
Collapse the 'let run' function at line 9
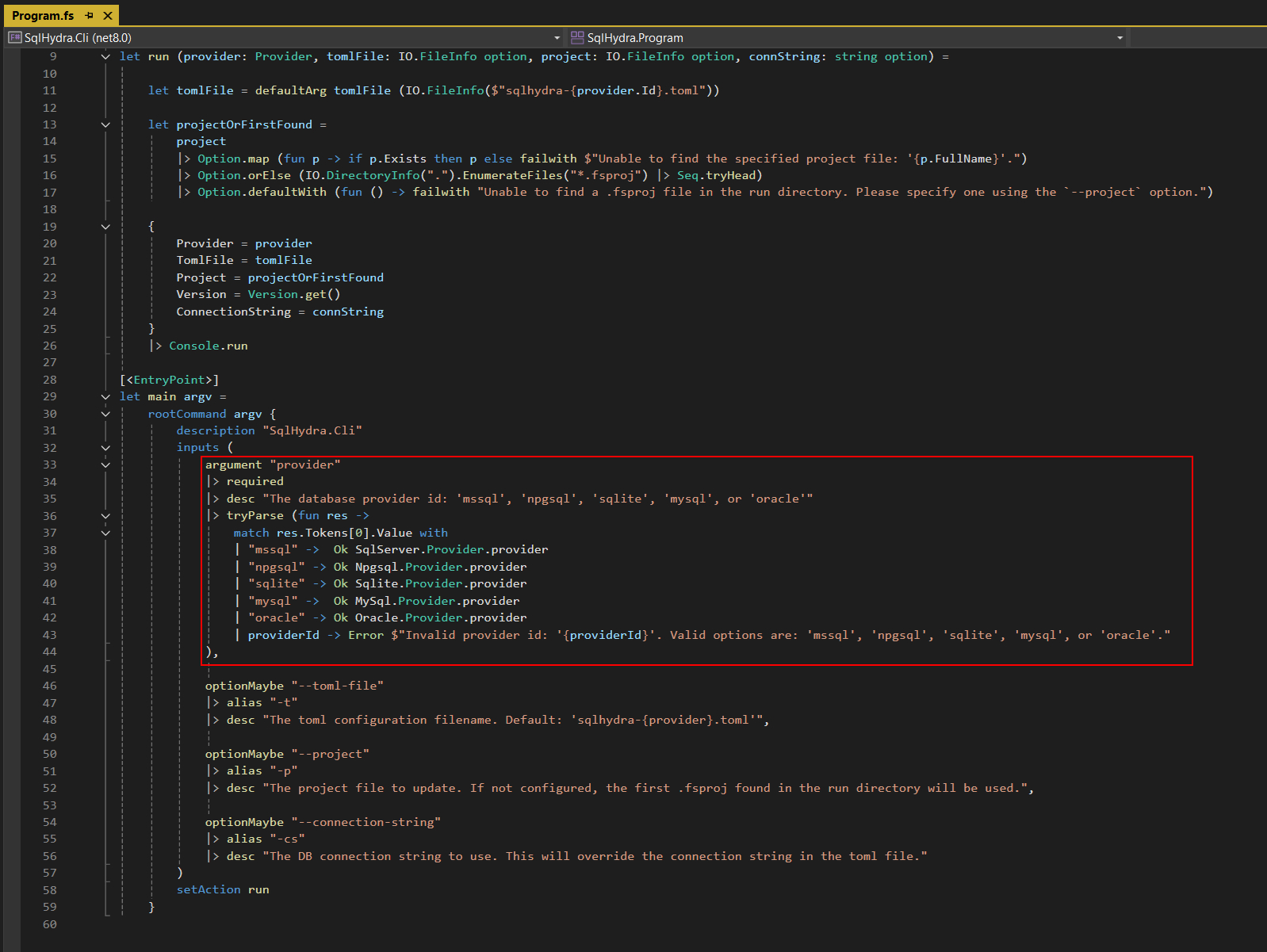pos(105,56)
